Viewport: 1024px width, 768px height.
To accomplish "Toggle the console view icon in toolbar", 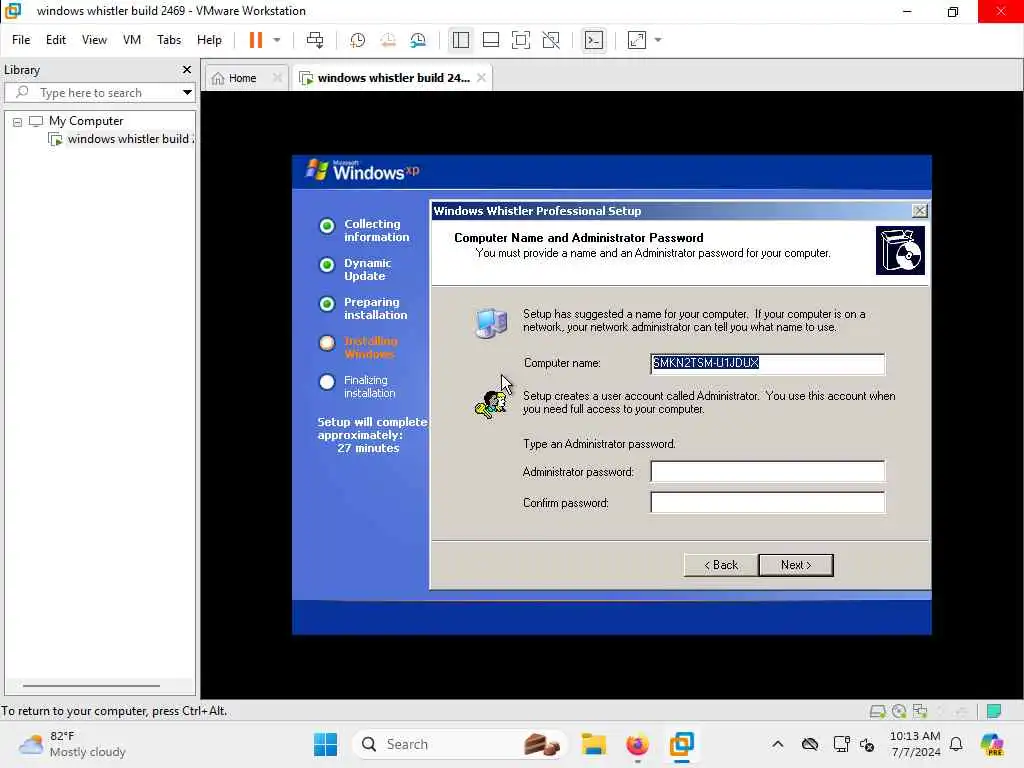I will point(594,40).
